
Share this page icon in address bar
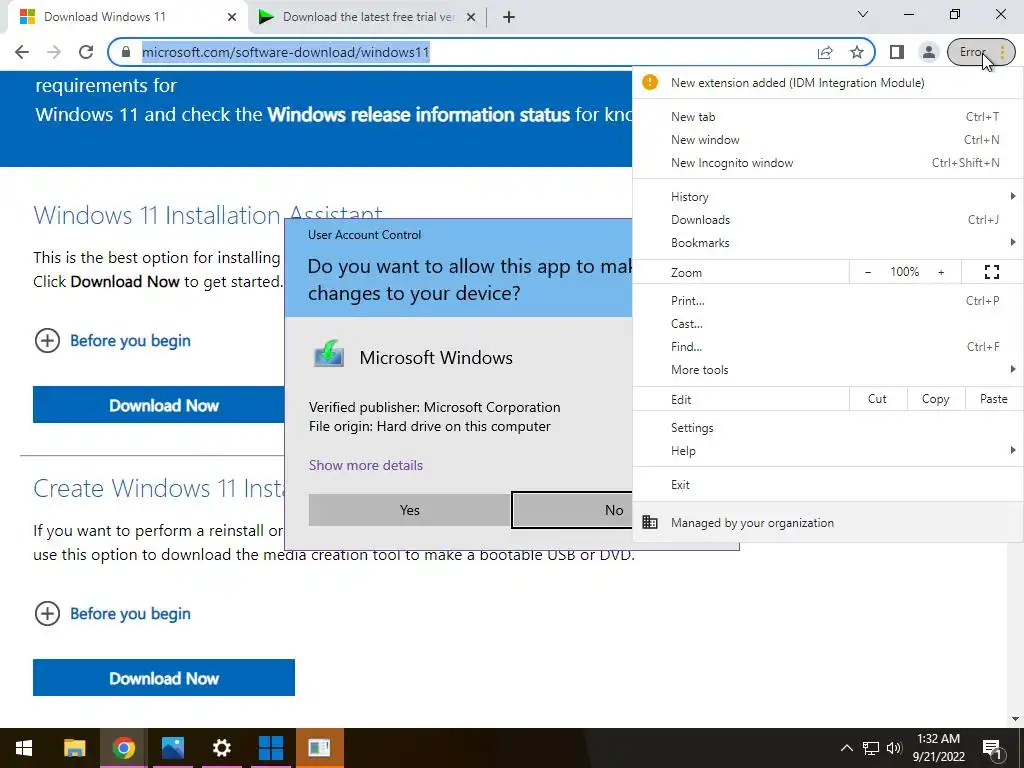tap(825, 52)
